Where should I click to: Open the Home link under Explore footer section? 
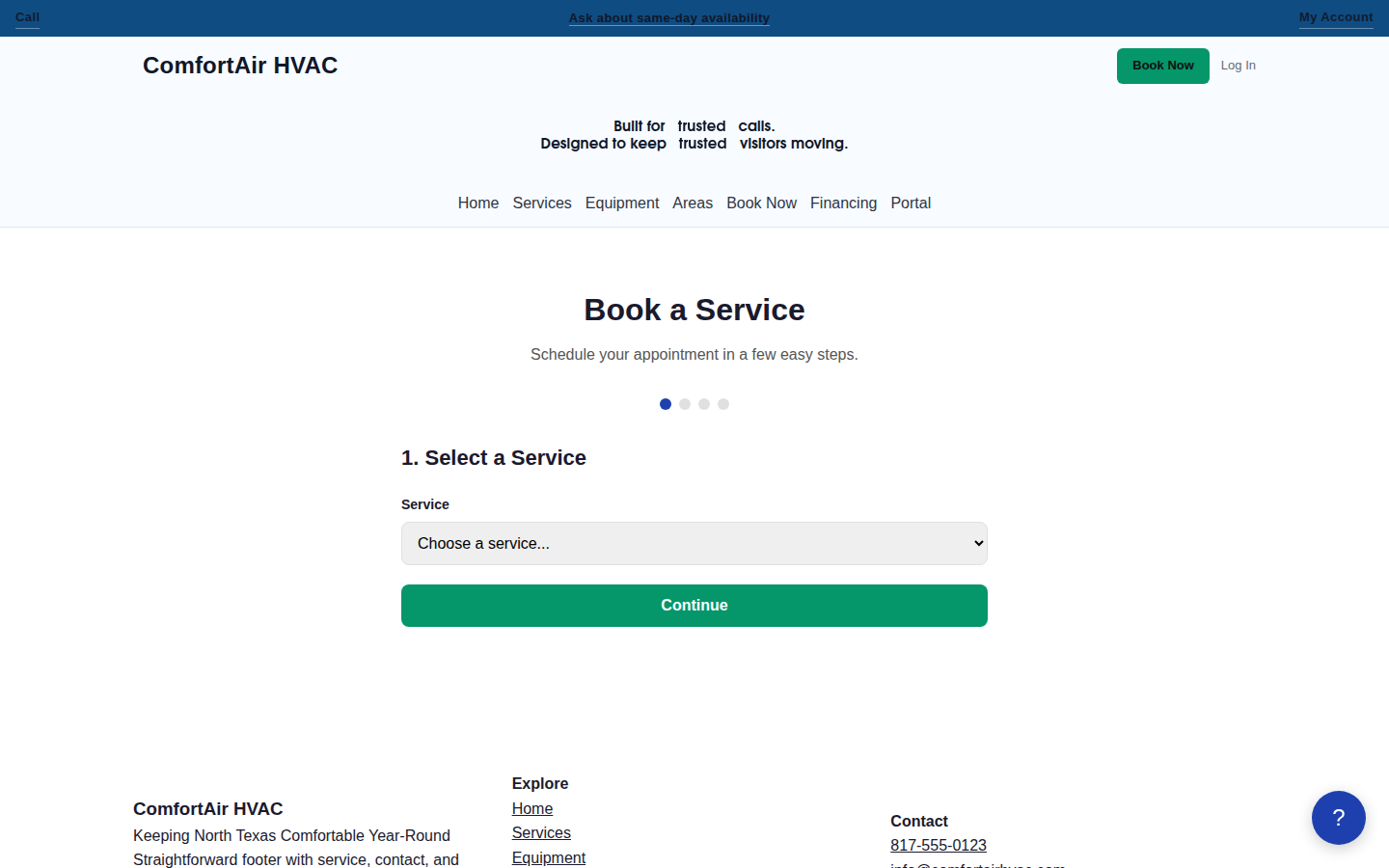(532, 808)
